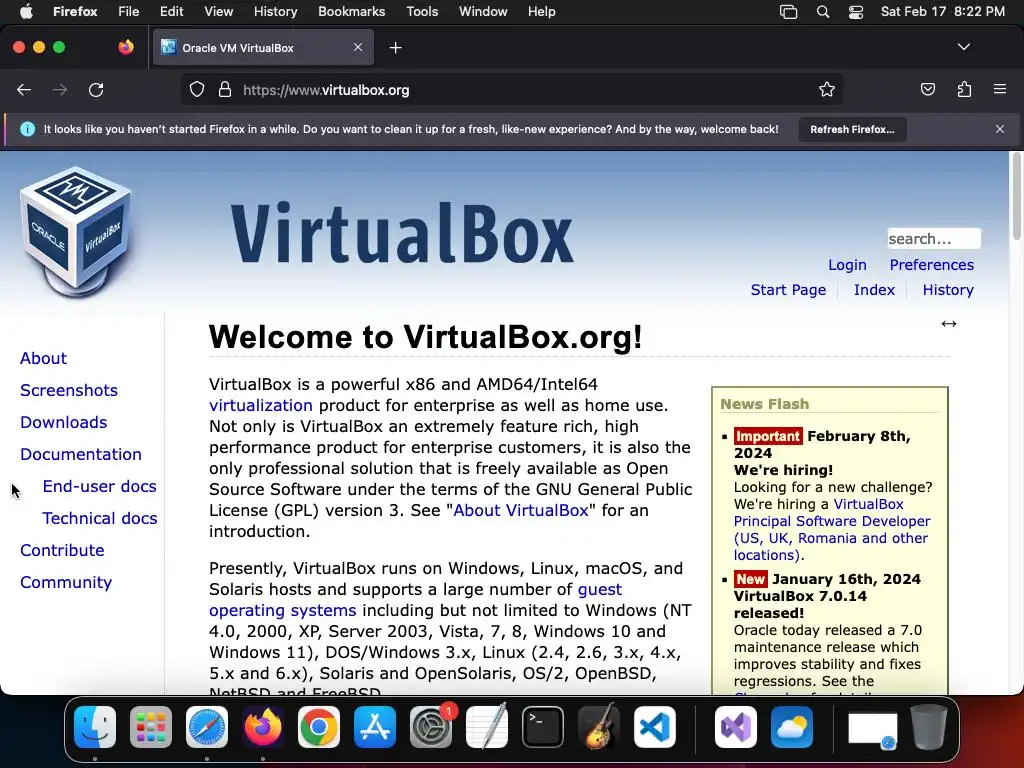Click the Firefox View pinned icon
1024x768 pixels.
click(126, 47)
